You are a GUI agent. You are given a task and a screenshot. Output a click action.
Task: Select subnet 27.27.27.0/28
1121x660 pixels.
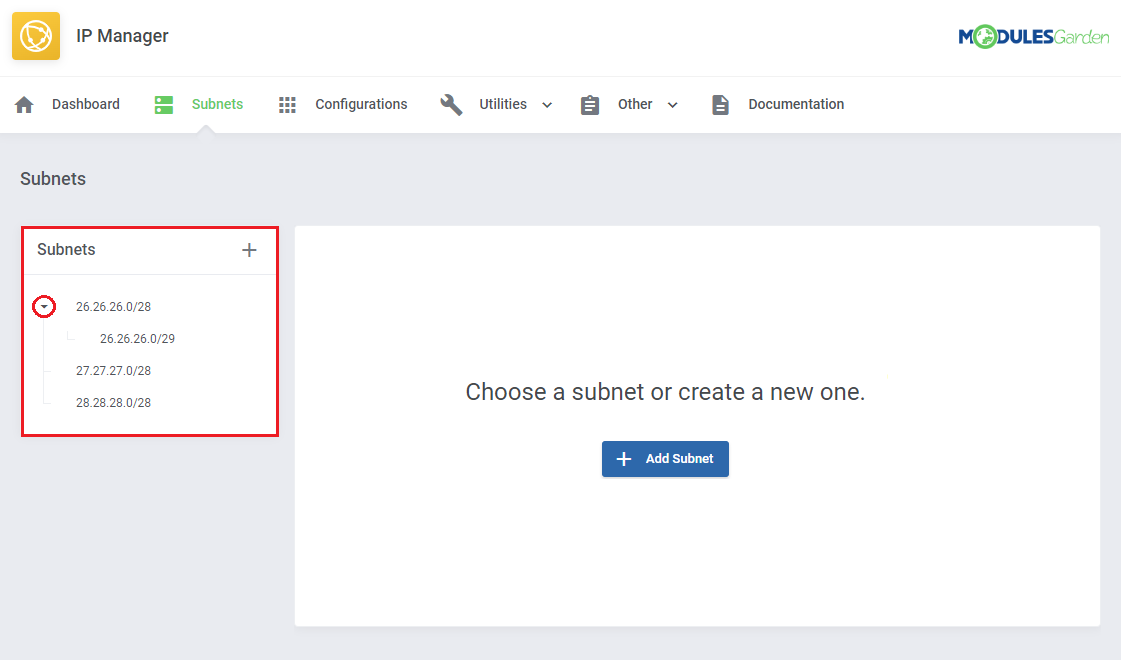[114, 370]
